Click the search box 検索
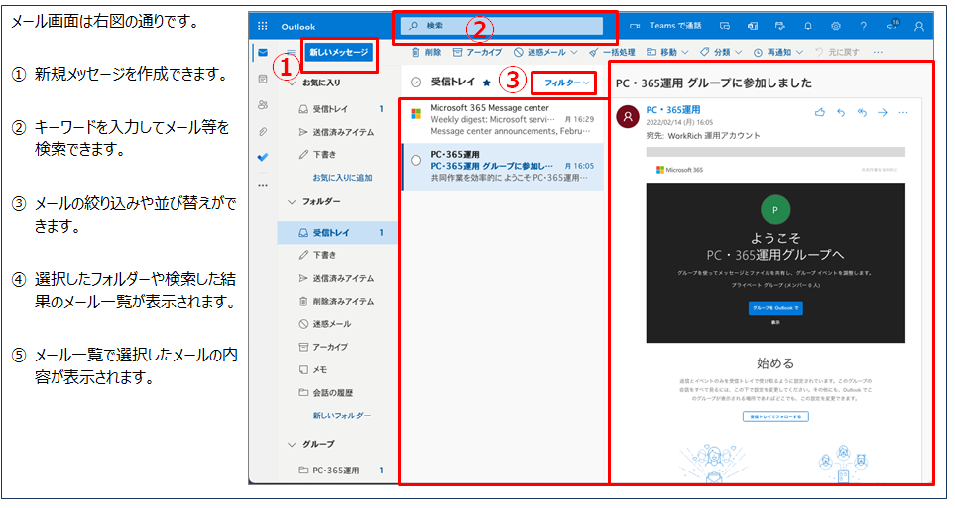The image size is (955, 508). click(502, 26)
